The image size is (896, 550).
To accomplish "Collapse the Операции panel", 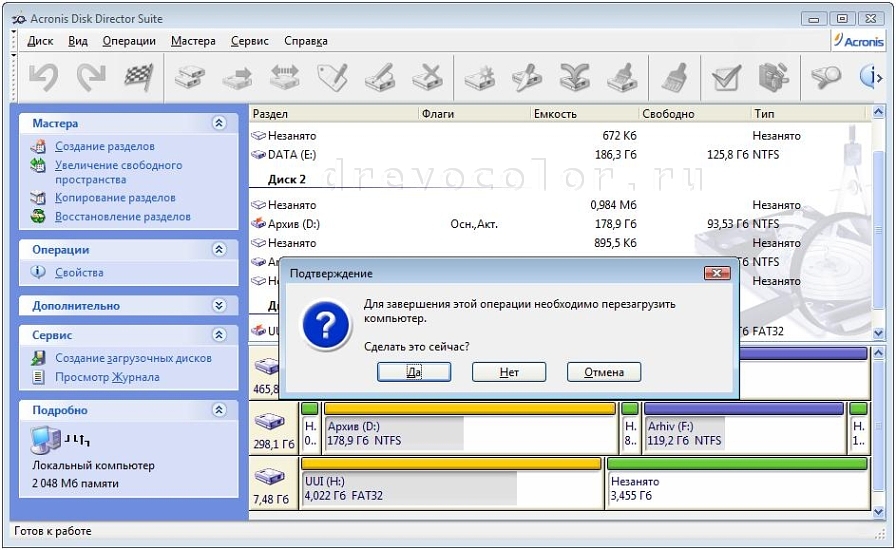I will [219, 249].
